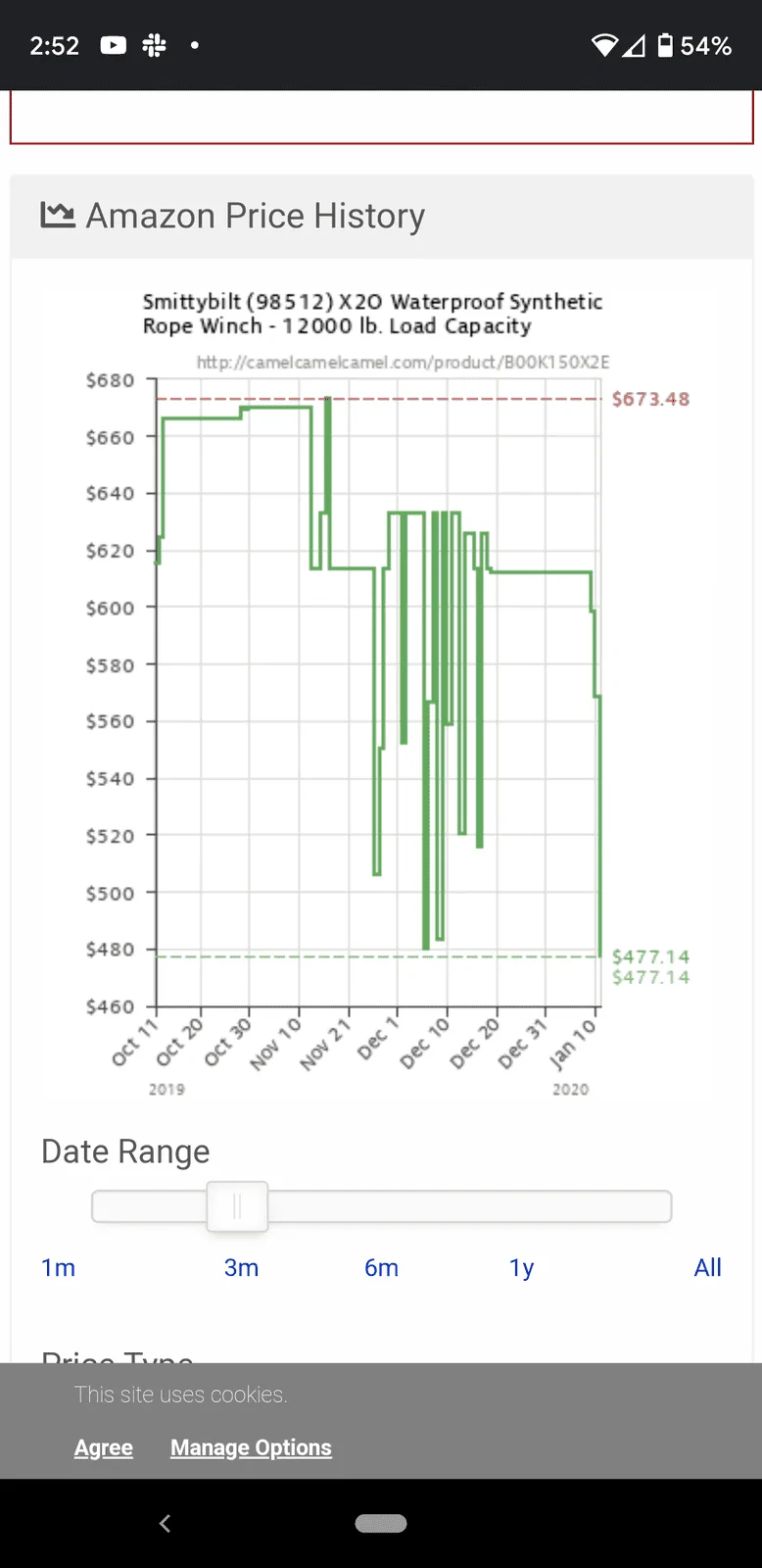Tap the Wi-Fi status icon

pos(604,45)
